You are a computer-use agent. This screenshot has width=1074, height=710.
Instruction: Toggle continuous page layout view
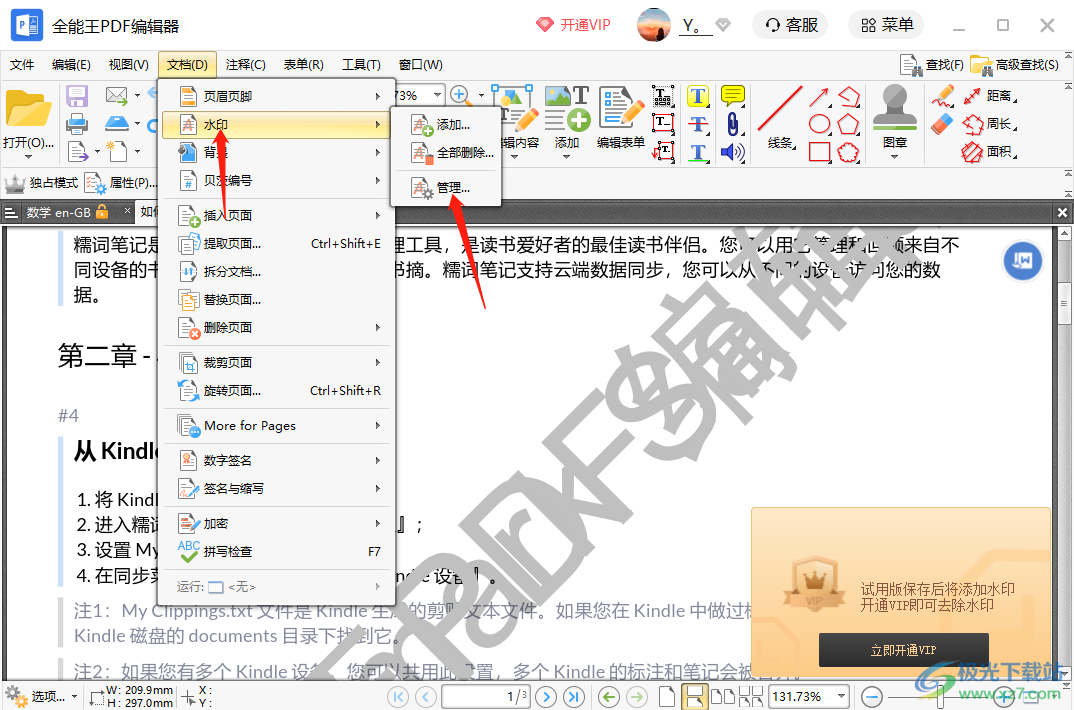(x=694, y=697)
